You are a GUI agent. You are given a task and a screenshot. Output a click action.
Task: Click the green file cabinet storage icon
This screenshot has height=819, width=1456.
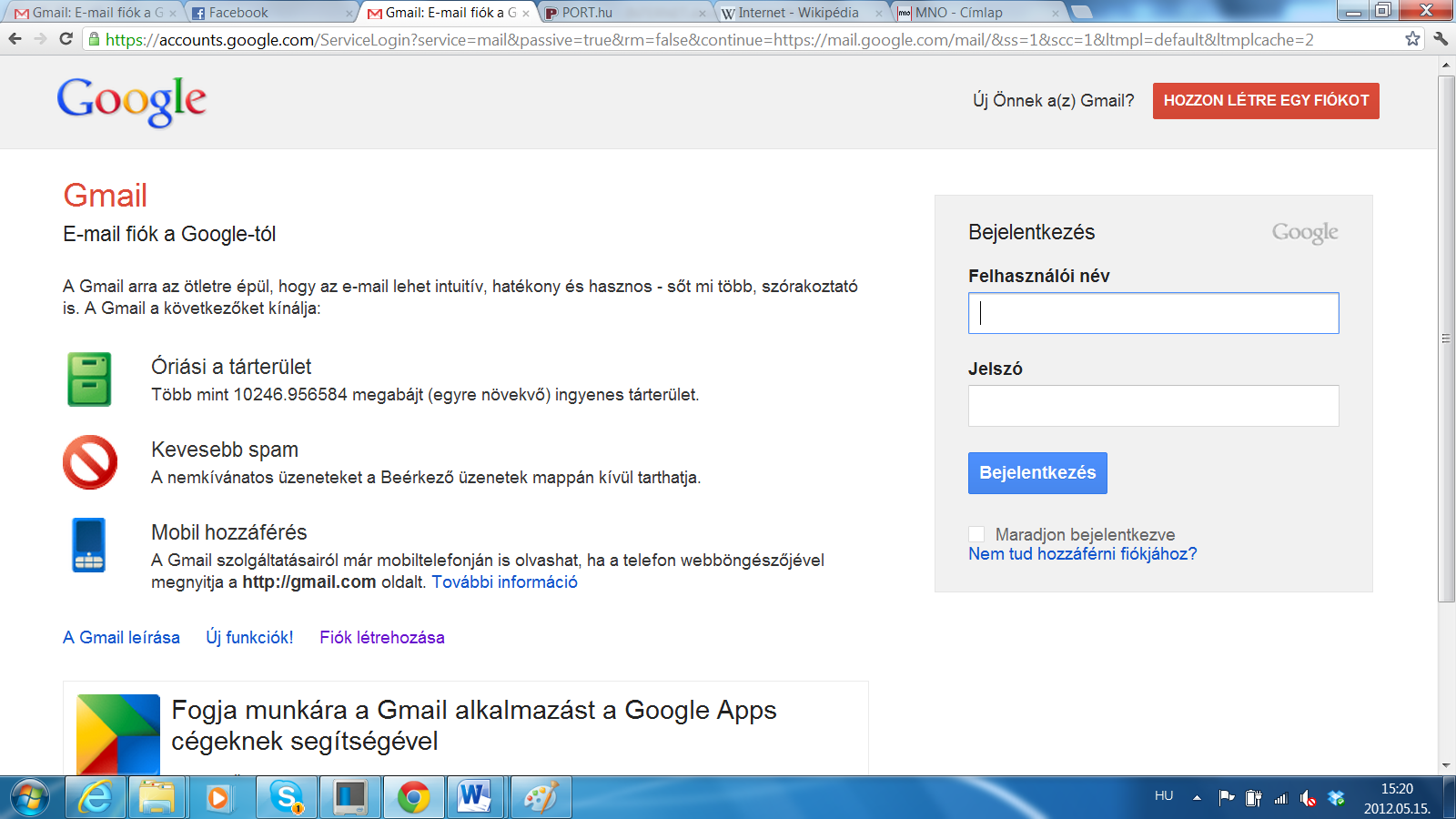click(89, 379)
